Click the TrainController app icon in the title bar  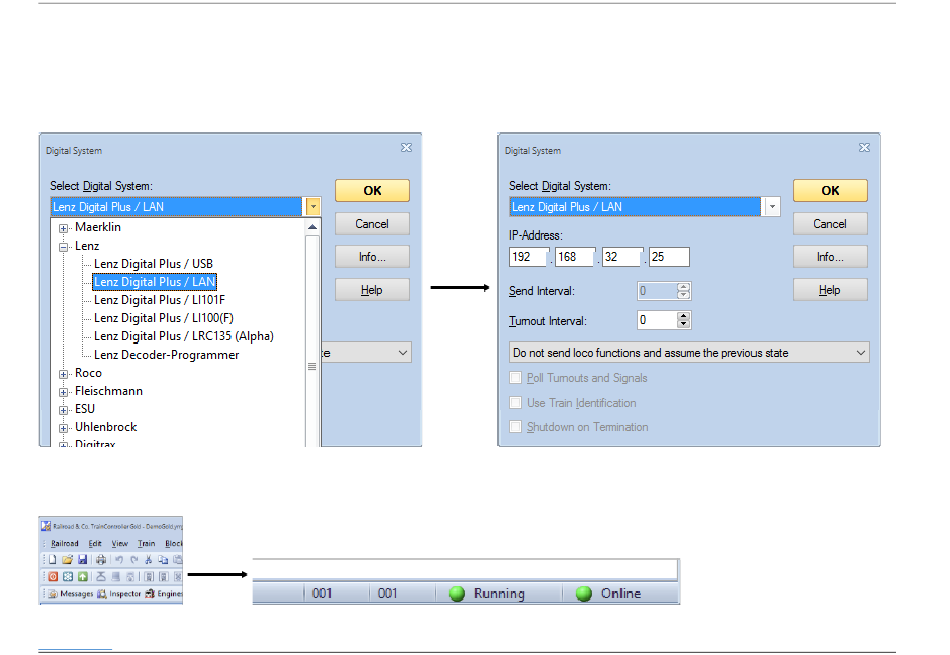click(46, 526)
